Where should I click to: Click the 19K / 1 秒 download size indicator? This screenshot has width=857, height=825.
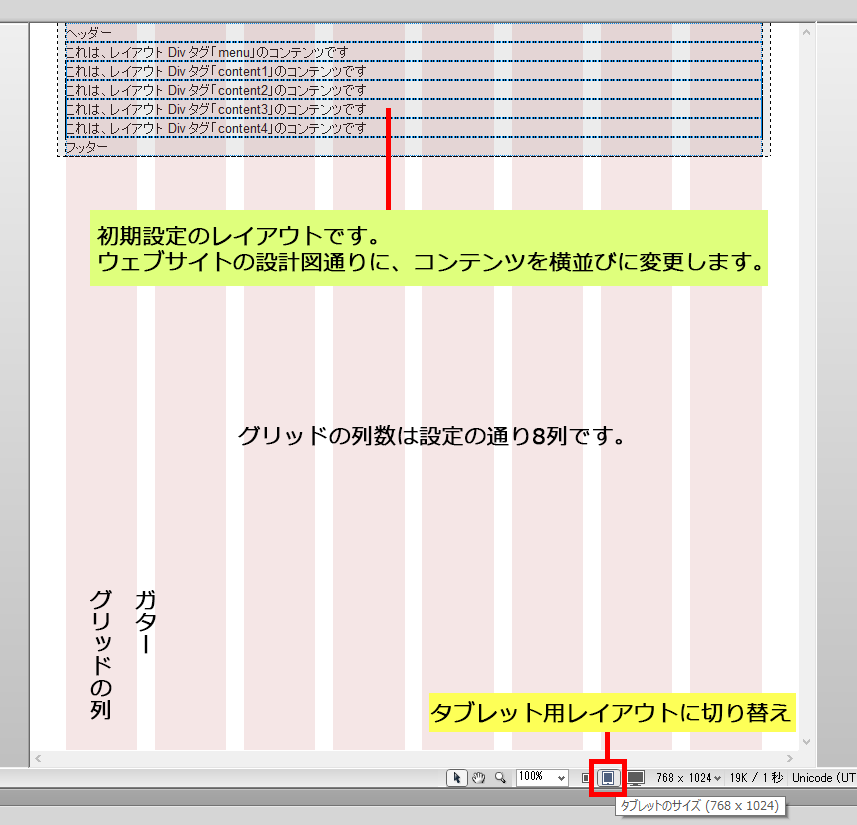point(757,778)
